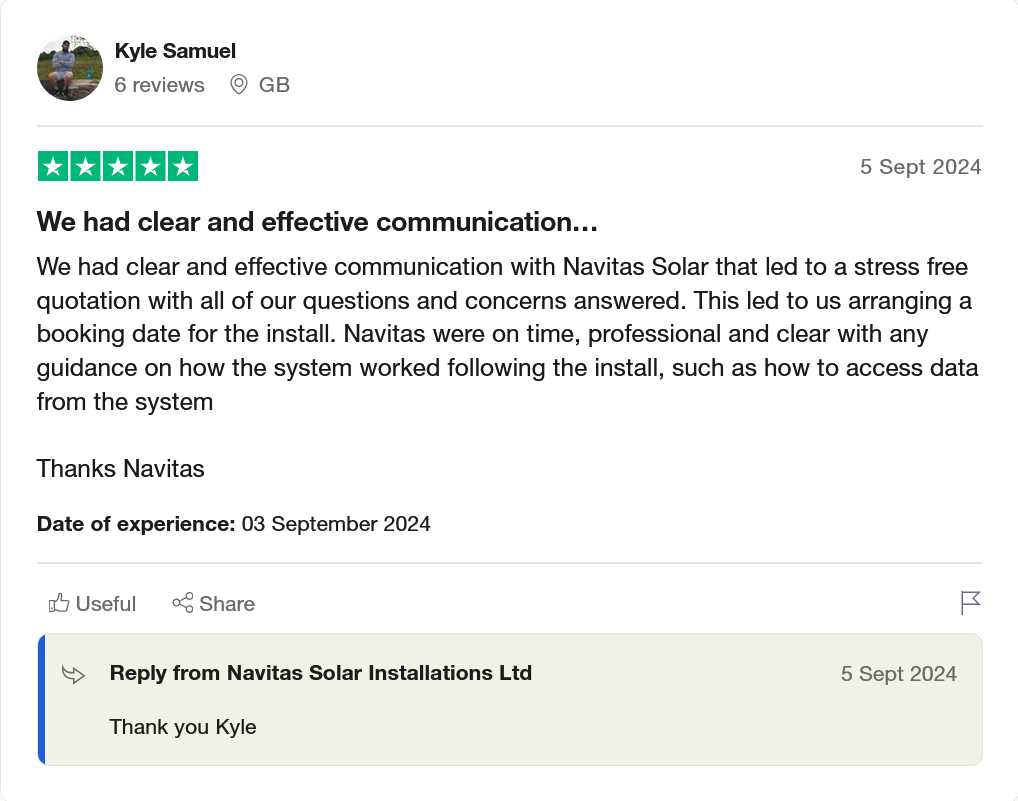The image size is (1018, 801).
Task: Click the 'Thank you Kyle' reply text
Action: click(x=183, y=727)
